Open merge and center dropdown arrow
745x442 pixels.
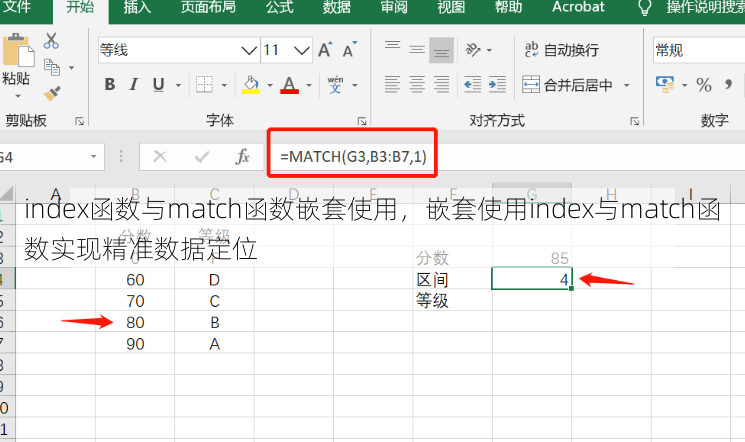click(x=627, y=86)
